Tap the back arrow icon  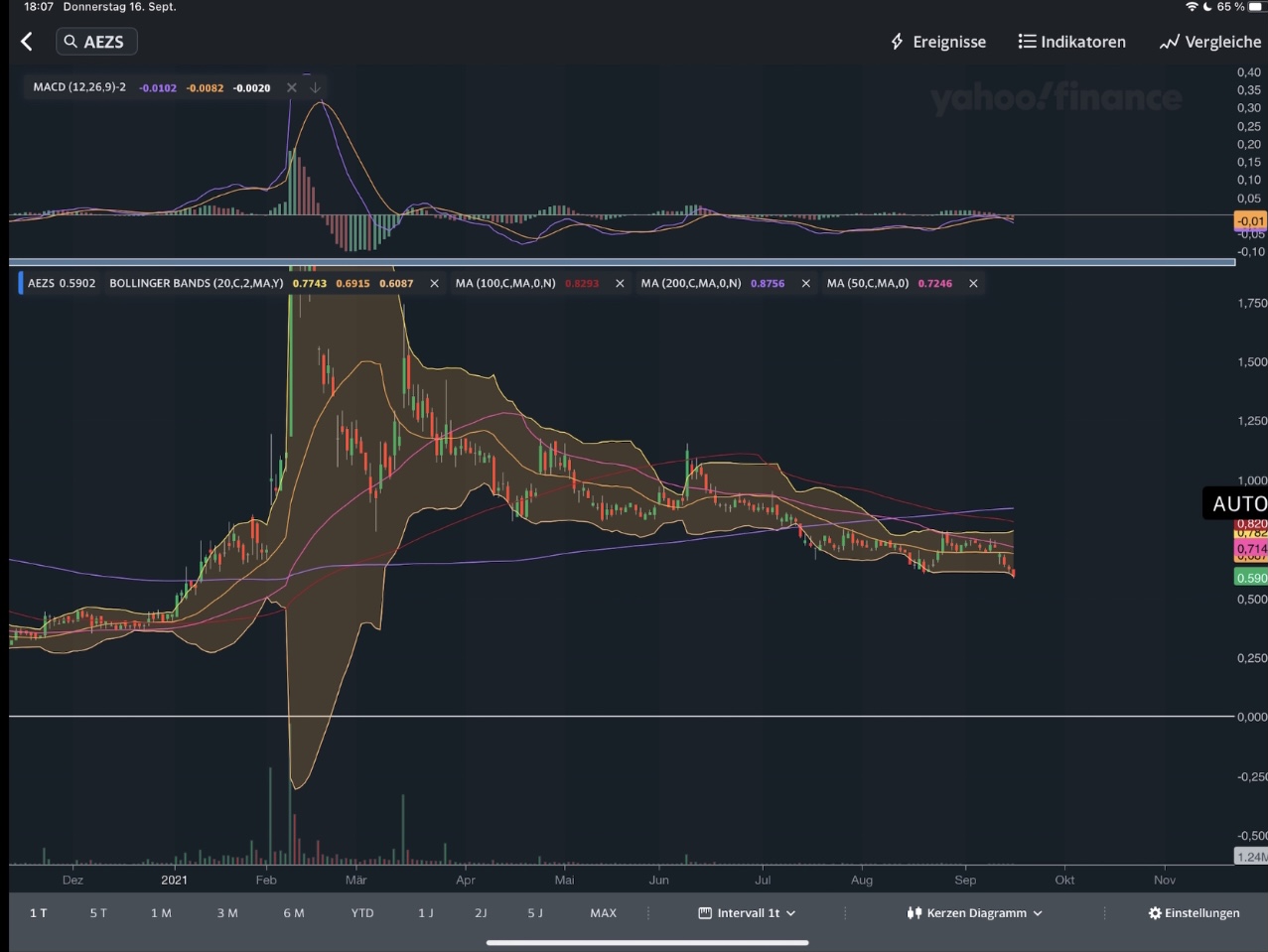[x=27, y=42]
